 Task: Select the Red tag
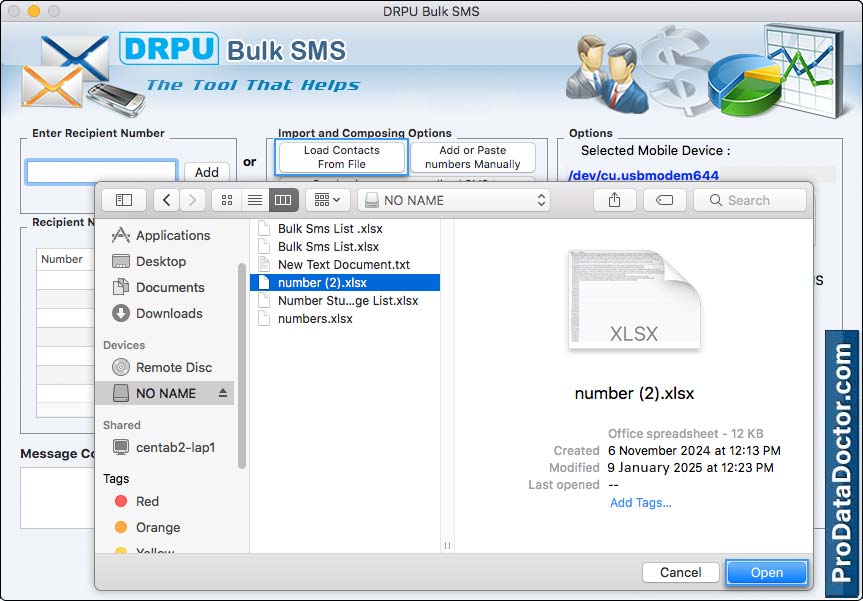tap(147, 501)
